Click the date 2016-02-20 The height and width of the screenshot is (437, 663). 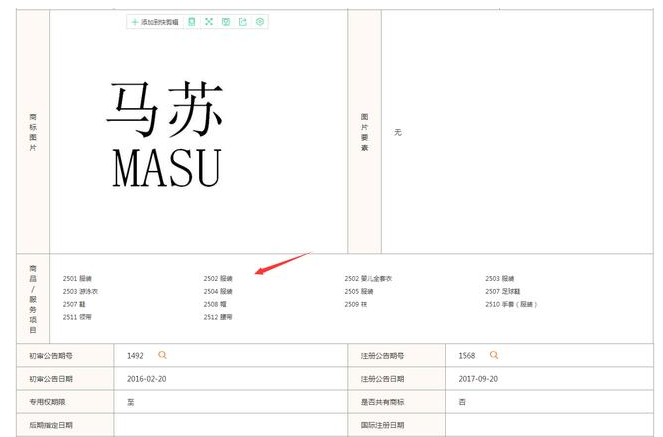[146, 379]
